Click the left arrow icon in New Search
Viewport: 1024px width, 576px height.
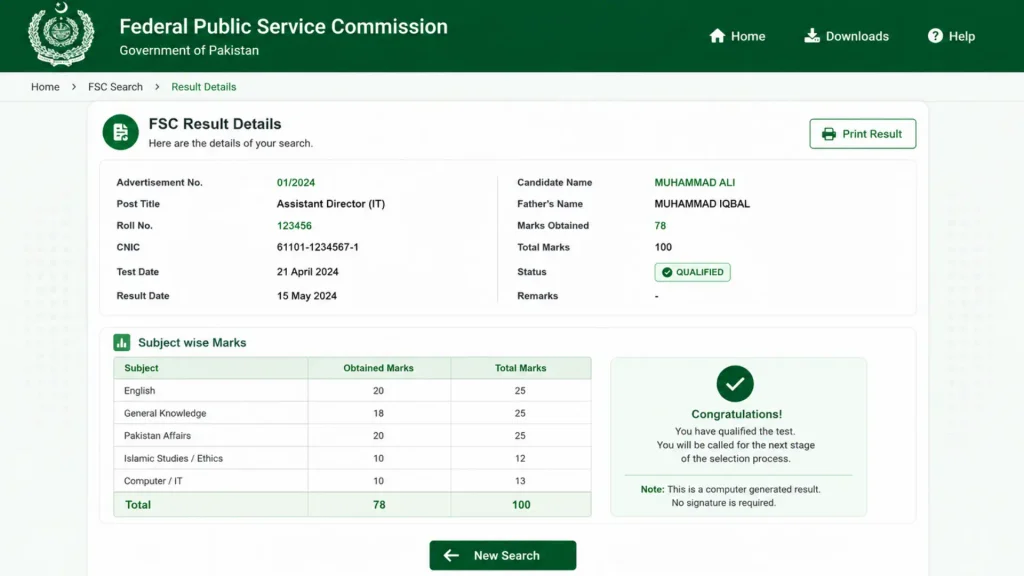point(451,555)
